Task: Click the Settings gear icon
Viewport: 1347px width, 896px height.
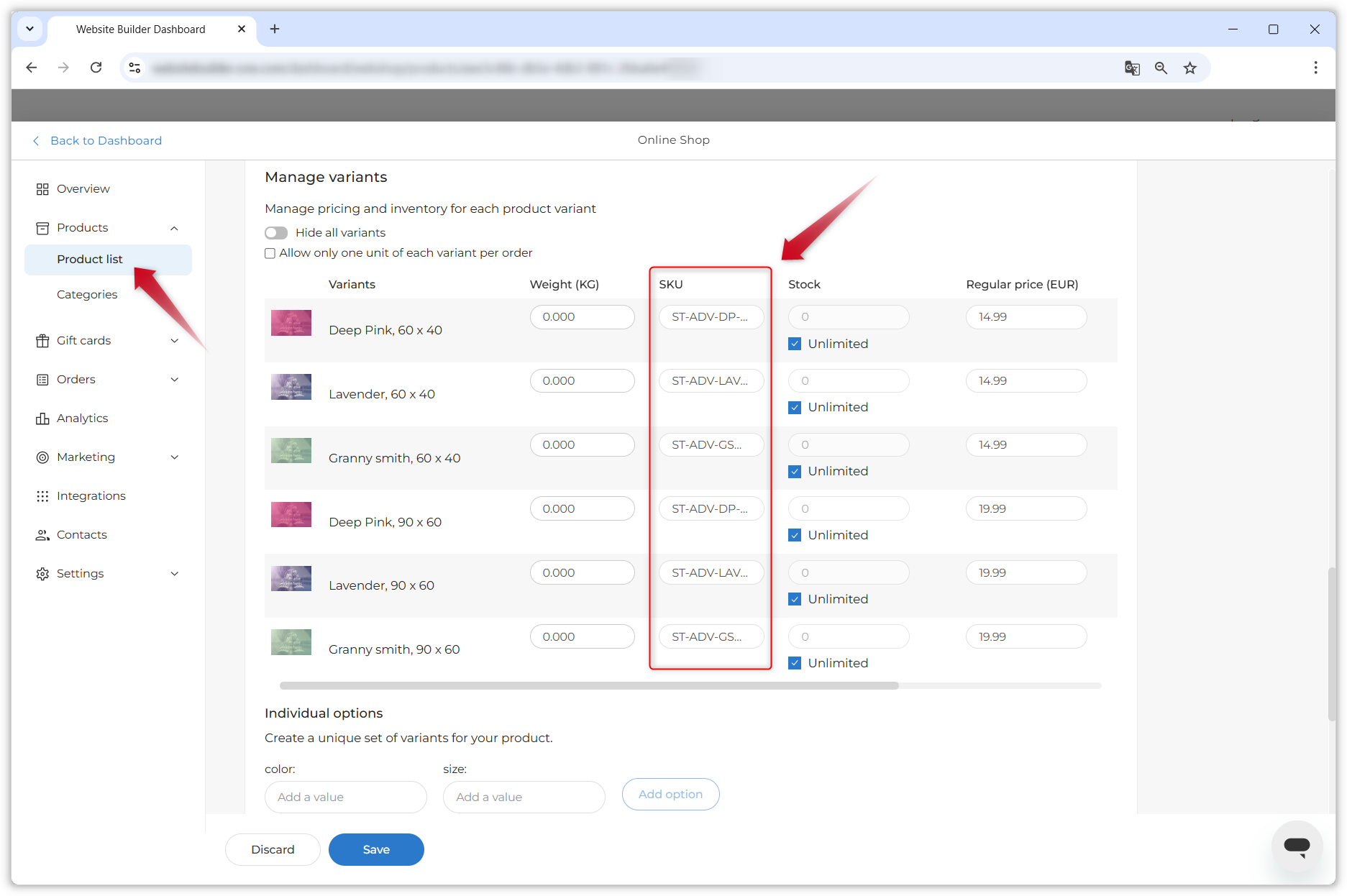Action: (x=42, y=574)
